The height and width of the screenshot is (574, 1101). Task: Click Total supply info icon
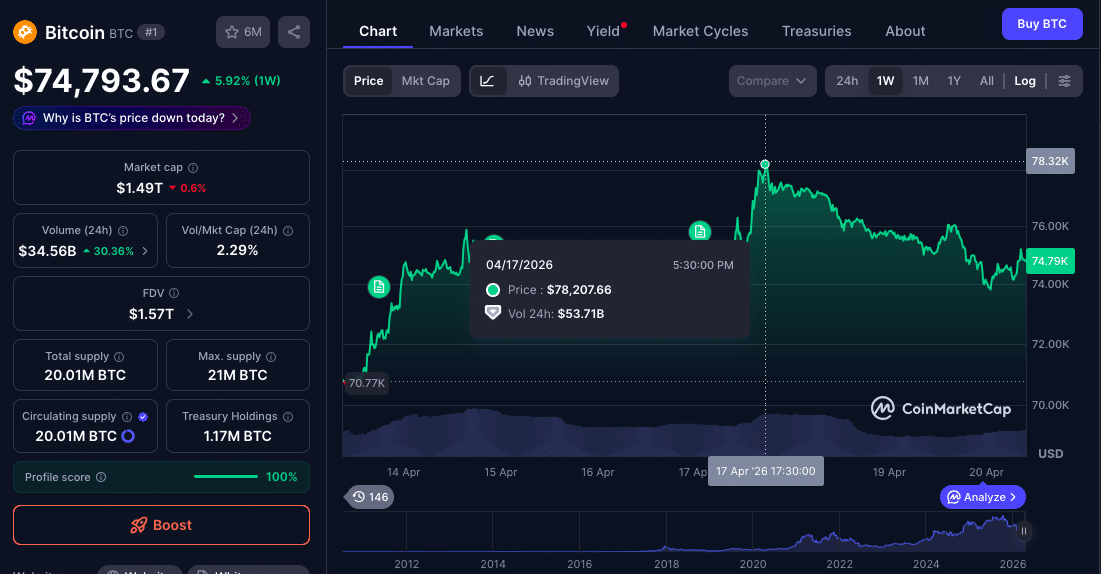pos(119,357)
